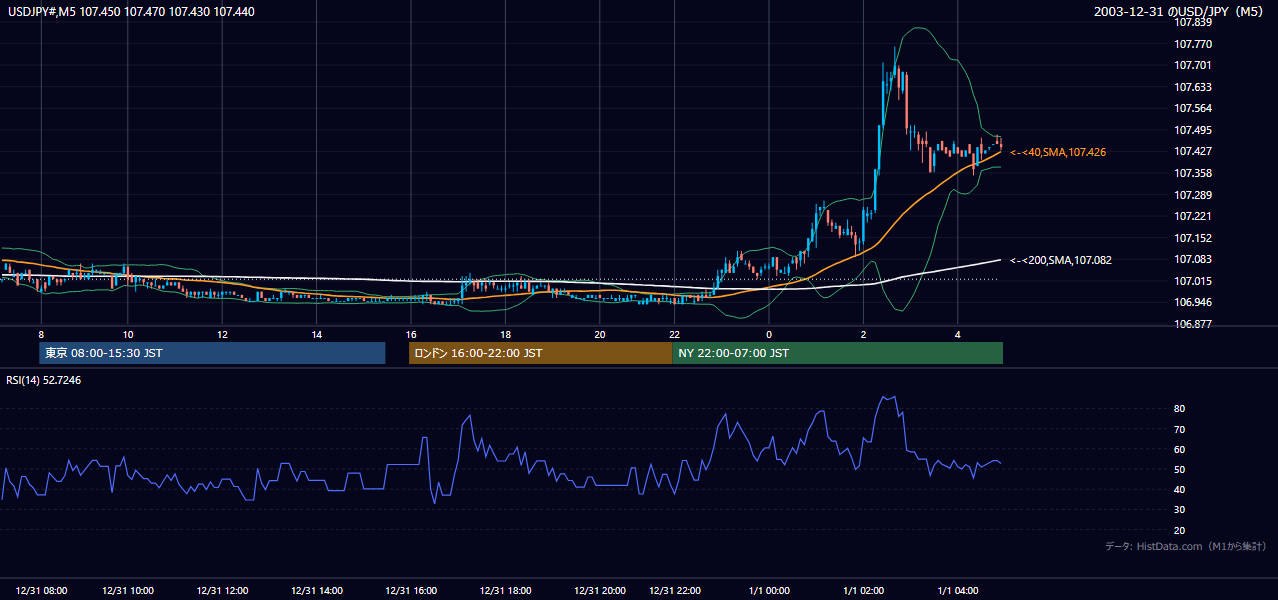Viewport: 1278px width, 600px height.
Task: Select the ロンドン 16:00-22:00 JST session bar
Action: tap(541, 353)
